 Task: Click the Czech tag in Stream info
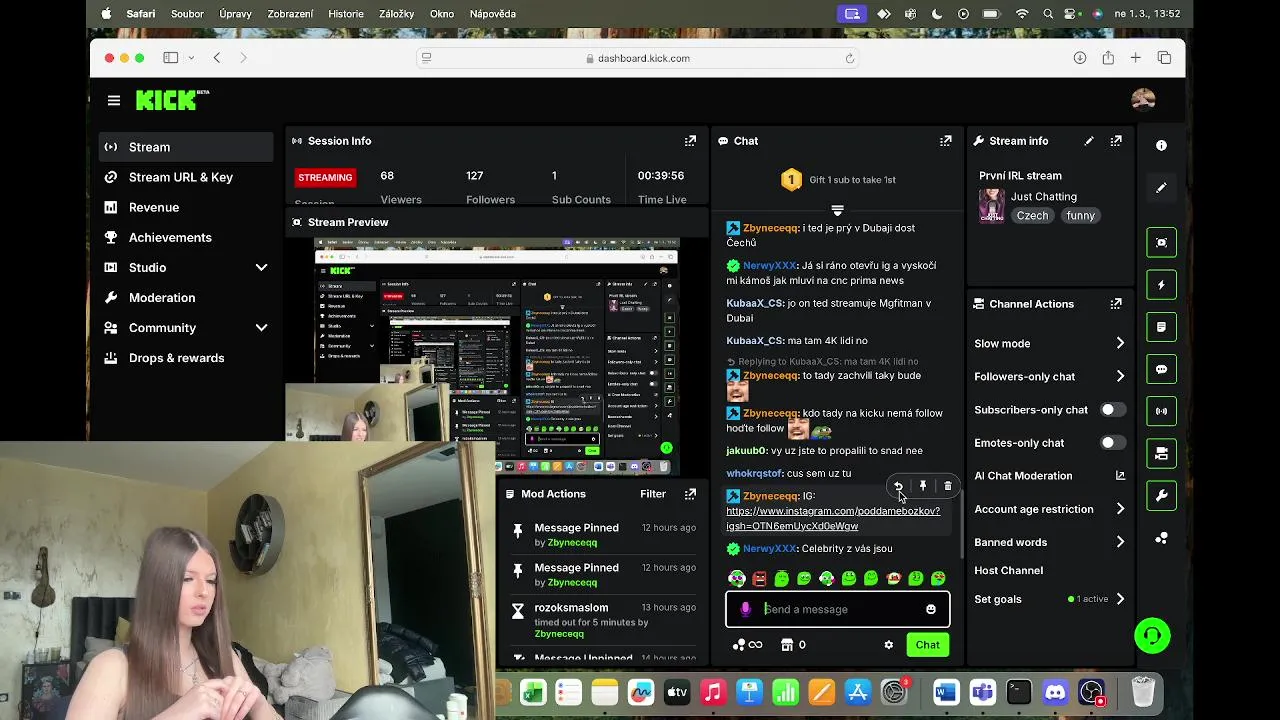tap(1033, 215)
